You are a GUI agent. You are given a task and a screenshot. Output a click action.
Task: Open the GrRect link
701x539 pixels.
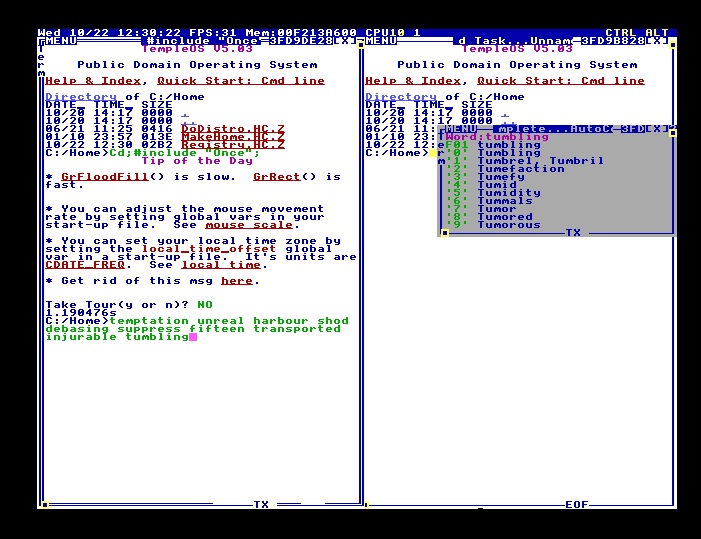click(x=277, y=177)
